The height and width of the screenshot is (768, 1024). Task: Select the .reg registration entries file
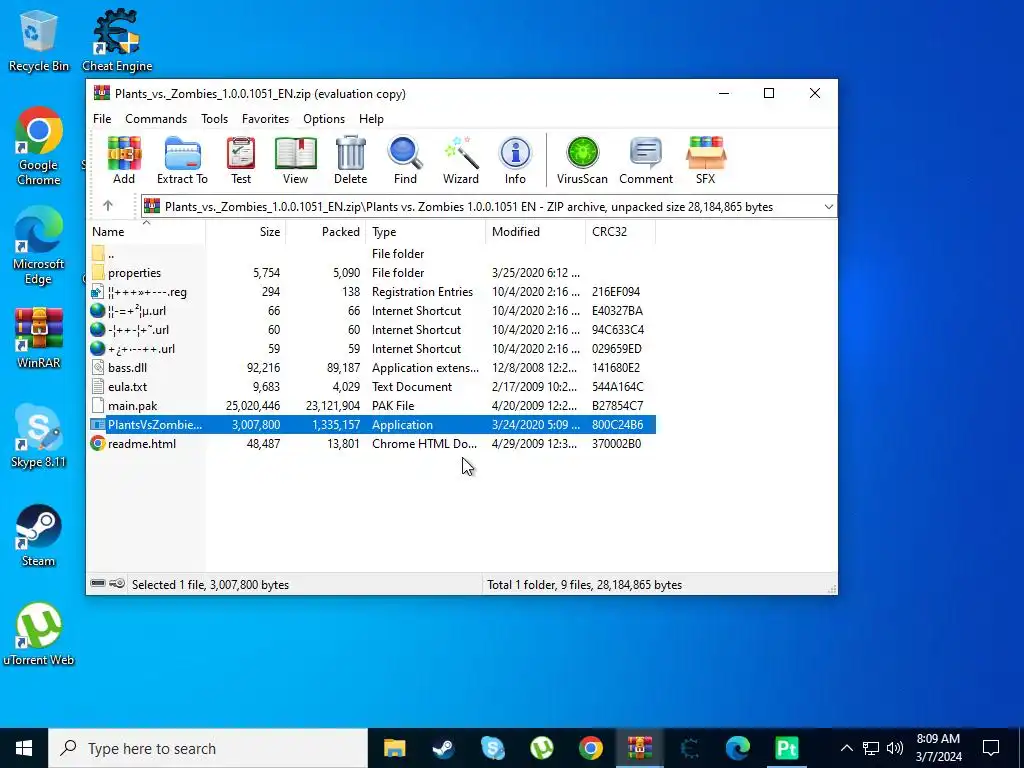point(372,291)
